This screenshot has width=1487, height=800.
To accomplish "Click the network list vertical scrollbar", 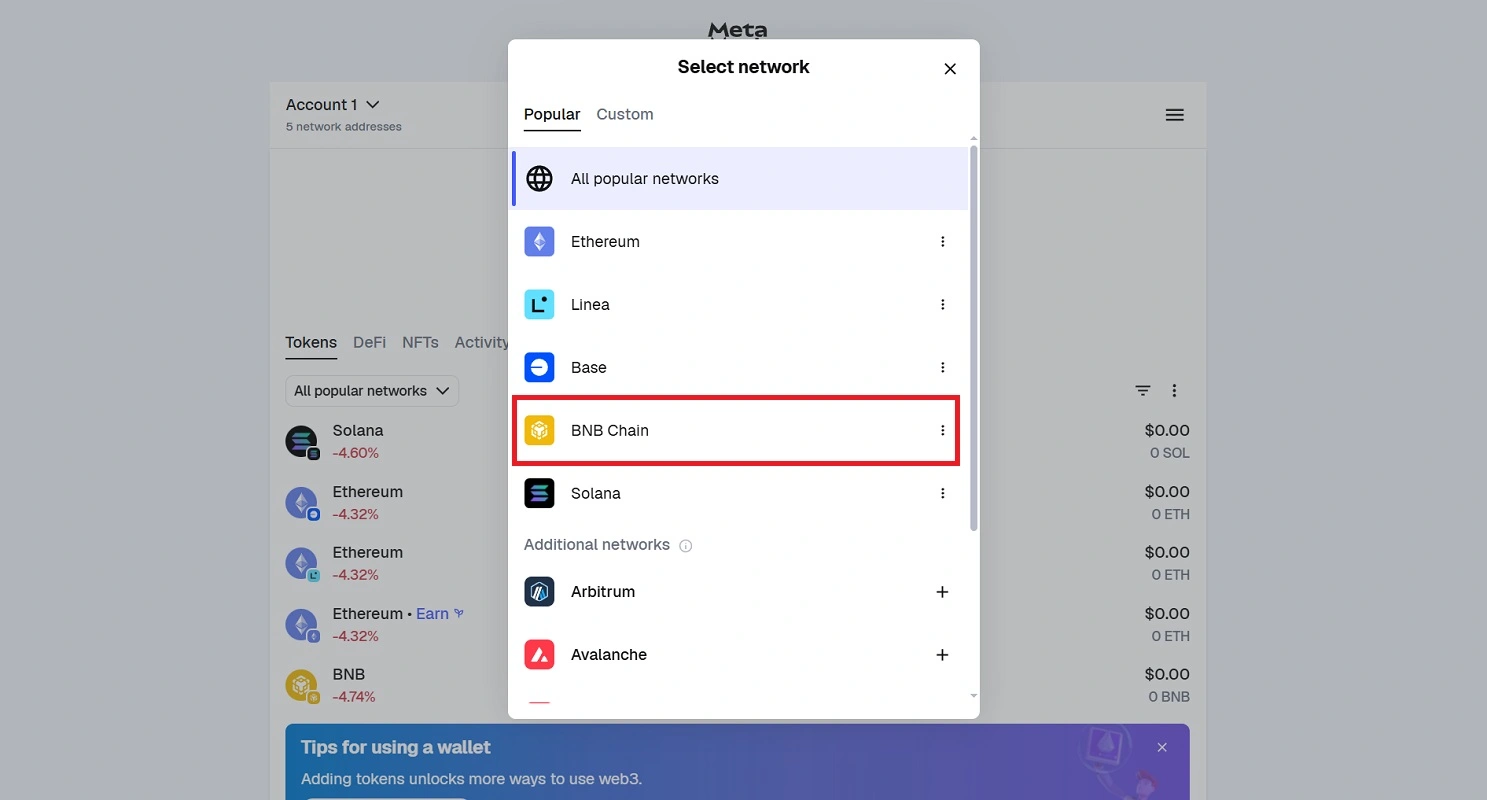I will tap(974, 340).
